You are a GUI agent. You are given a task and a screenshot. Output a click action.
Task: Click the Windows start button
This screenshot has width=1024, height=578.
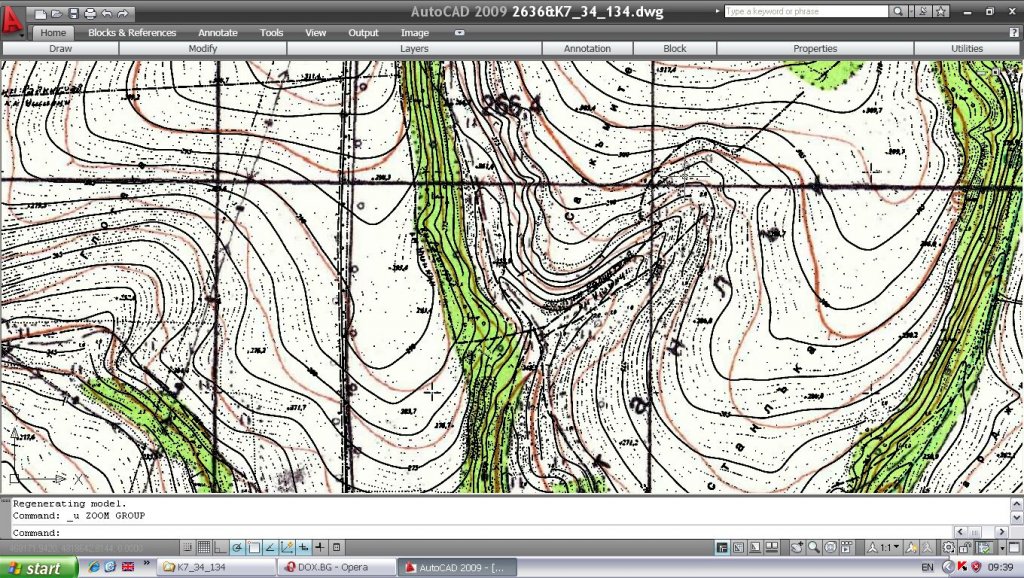click(x=38, y=568)
